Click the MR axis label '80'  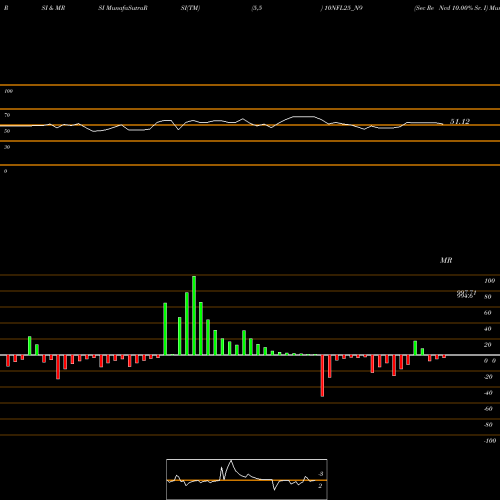[x=488, y=297]
